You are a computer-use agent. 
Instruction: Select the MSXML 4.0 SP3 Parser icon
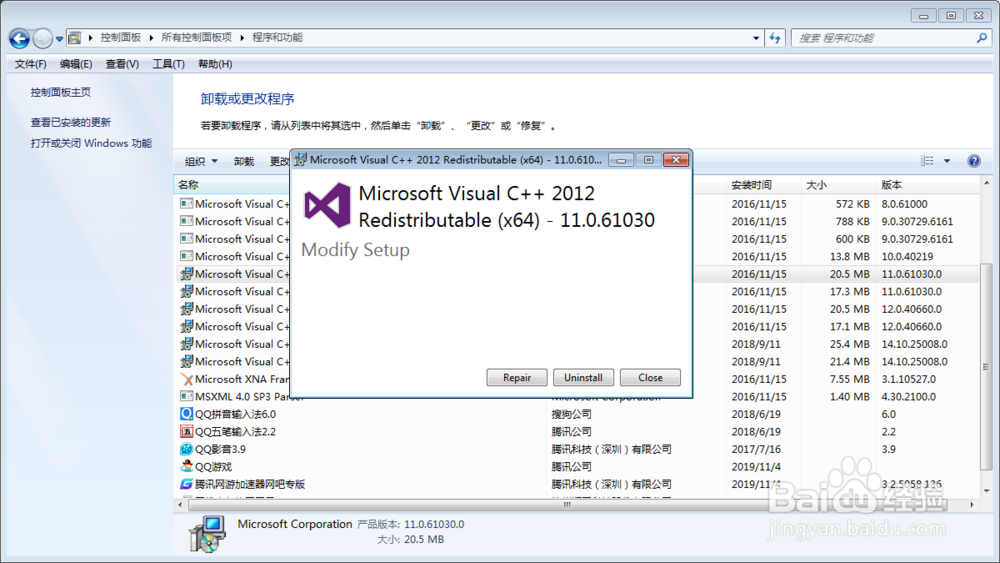pos(186,397)
